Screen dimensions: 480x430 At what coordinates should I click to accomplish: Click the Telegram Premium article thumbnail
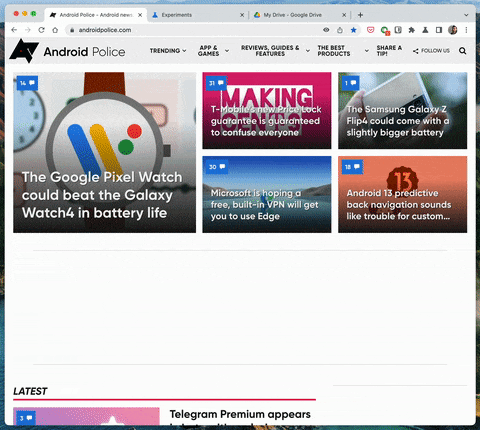coord(86,416)
